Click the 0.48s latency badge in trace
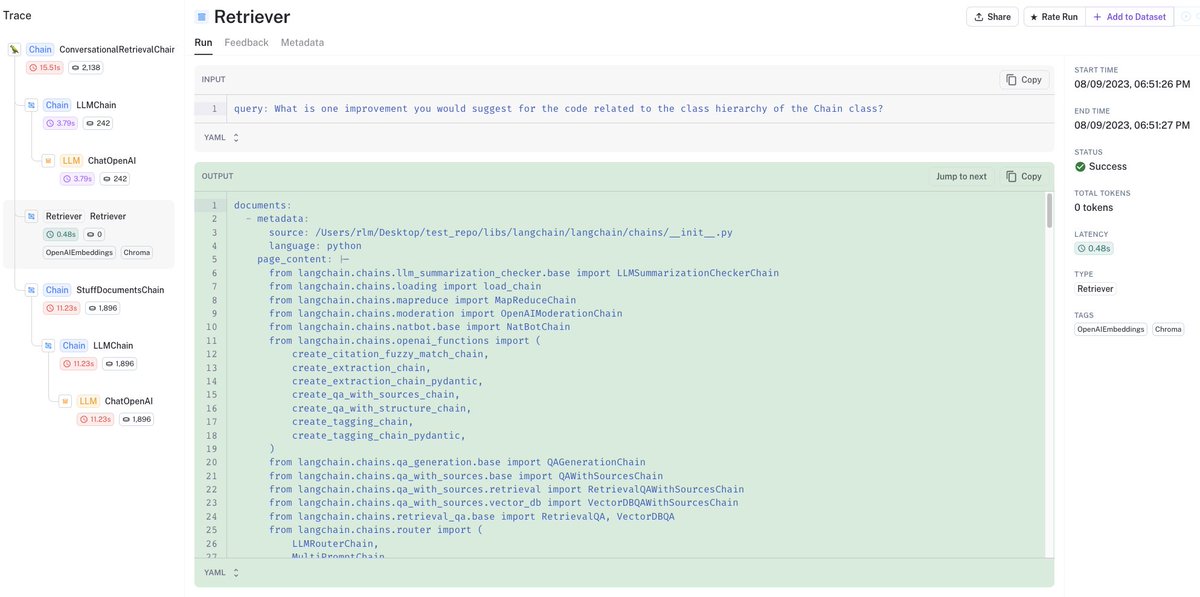Viewport: 1200px width, 597px height. tap(60, 234)
